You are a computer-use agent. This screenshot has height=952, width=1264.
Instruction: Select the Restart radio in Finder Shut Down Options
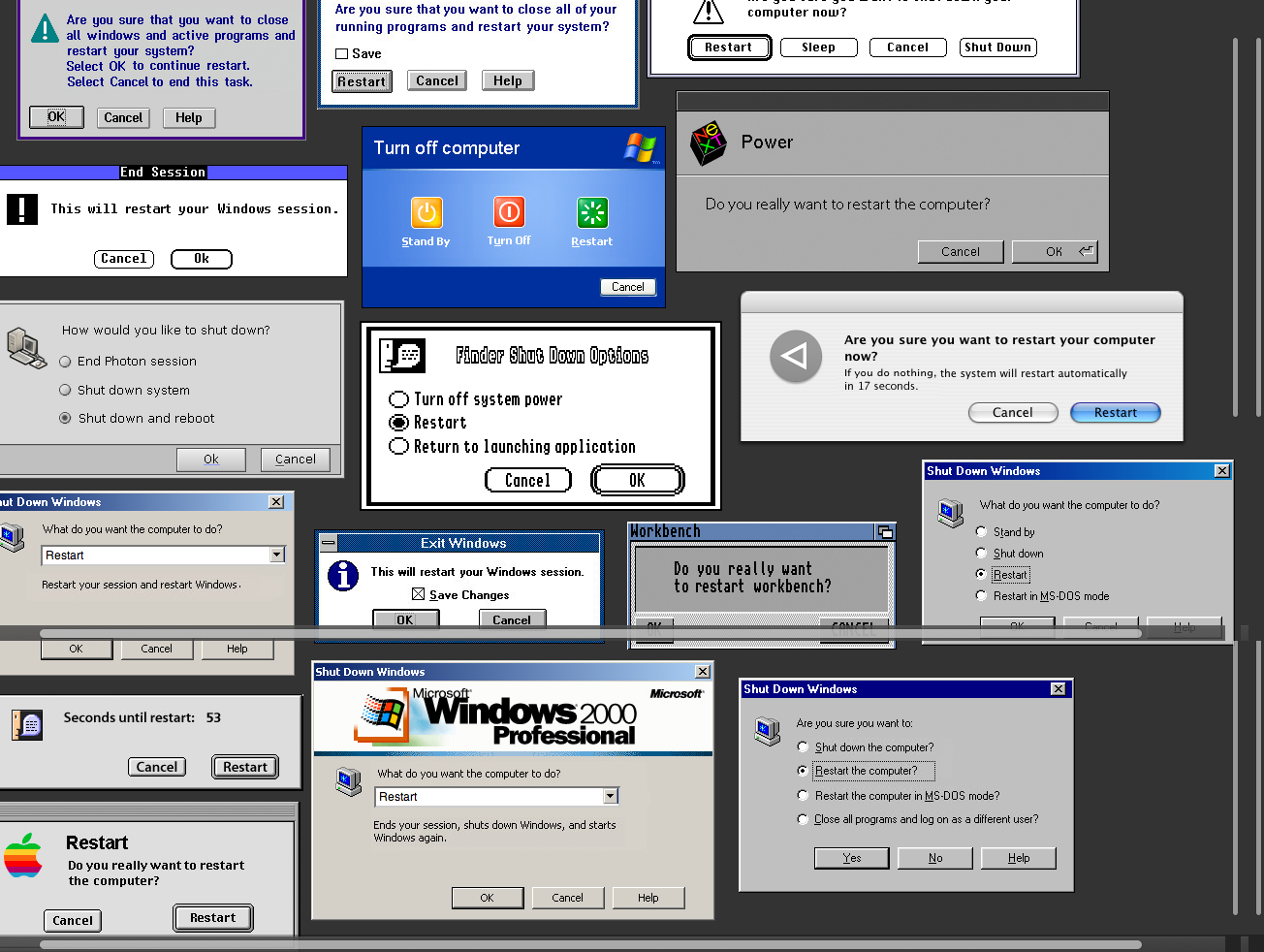[x=398, y=423]
